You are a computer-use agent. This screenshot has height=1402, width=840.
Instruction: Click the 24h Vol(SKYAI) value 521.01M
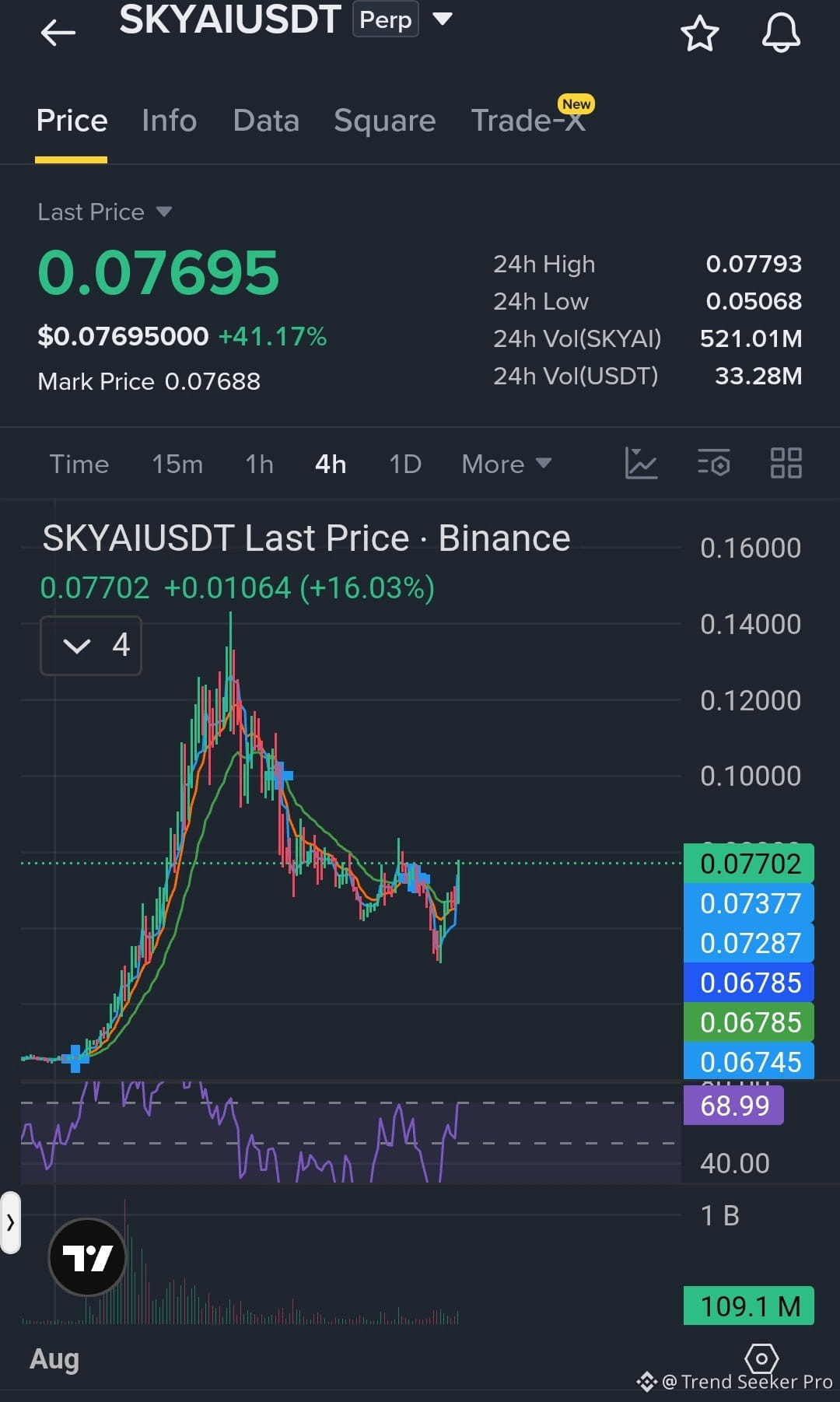[x=751, y=338]
